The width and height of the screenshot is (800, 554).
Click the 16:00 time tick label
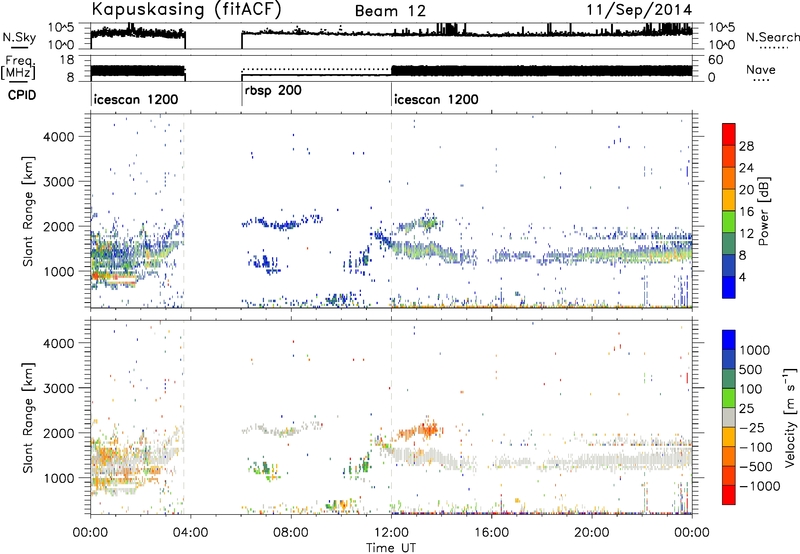491,532
